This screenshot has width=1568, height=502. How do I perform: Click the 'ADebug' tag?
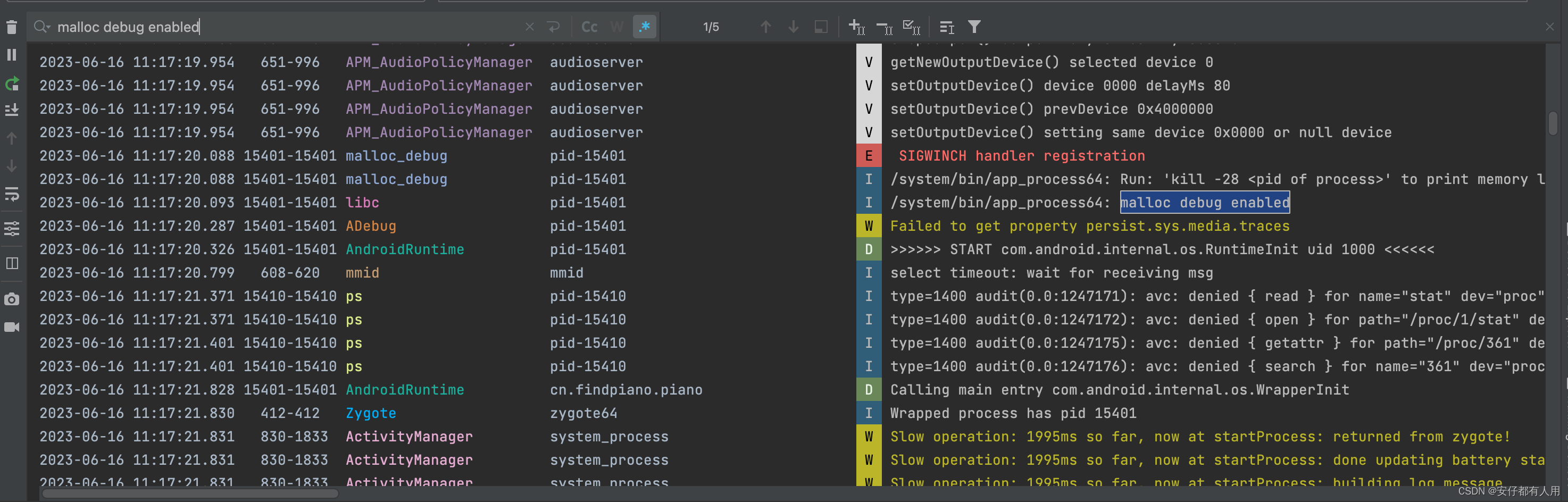(371, 226)
